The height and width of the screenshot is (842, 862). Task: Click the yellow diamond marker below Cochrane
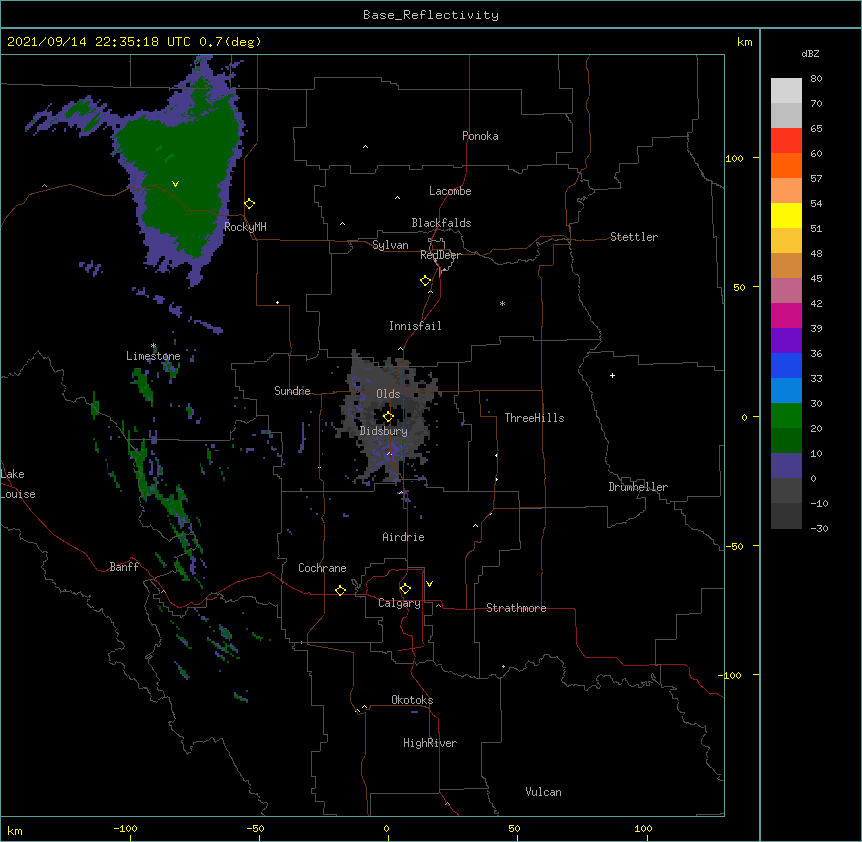tap(340, 590)
